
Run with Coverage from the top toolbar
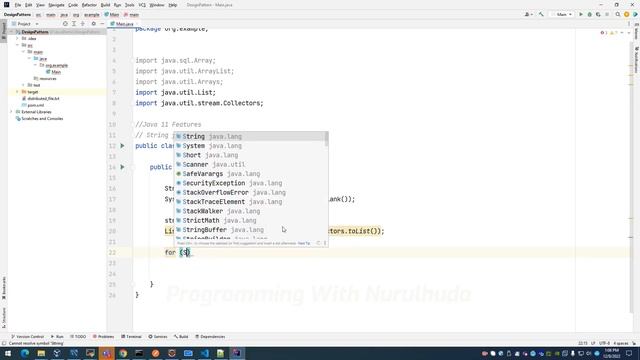pyautogui.click(x=598, y=14)
